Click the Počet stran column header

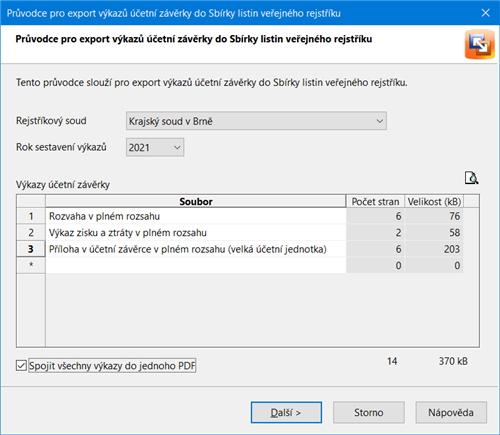pos(375,201)
